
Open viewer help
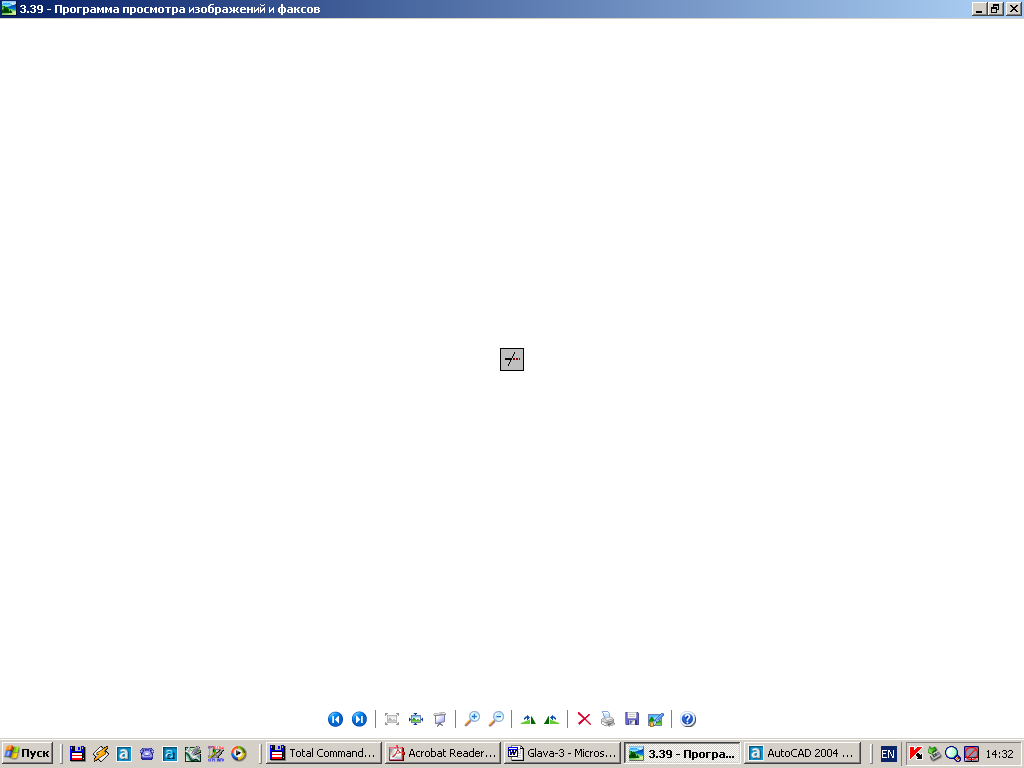pos(688,719)
